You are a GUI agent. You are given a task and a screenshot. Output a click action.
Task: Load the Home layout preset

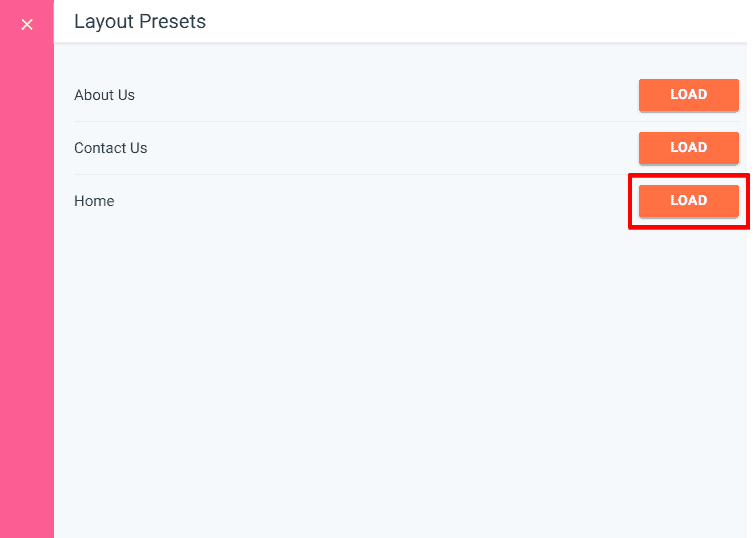688,201
